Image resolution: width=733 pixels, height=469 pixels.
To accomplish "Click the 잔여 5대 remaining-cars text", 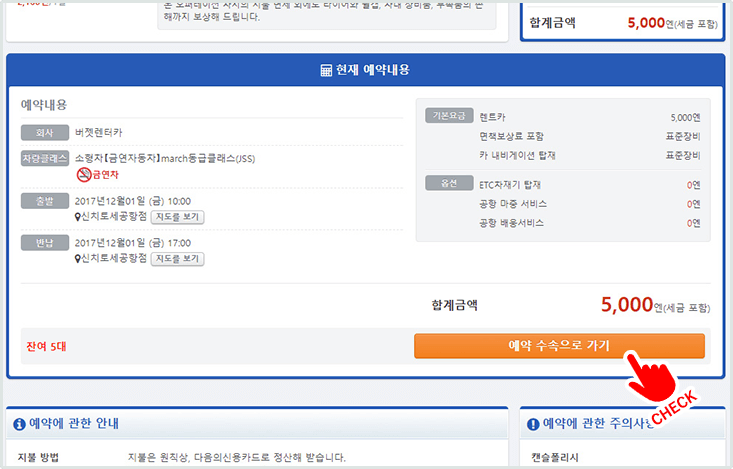I will [46, 347].
